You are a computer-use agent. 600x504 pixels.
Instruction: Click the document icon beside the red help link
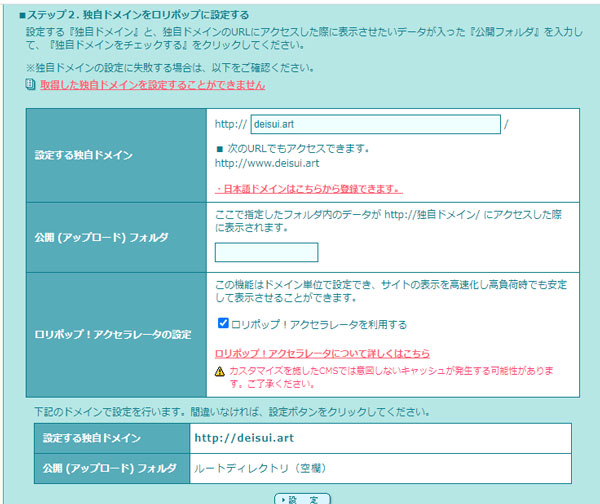tap(30, 84)
